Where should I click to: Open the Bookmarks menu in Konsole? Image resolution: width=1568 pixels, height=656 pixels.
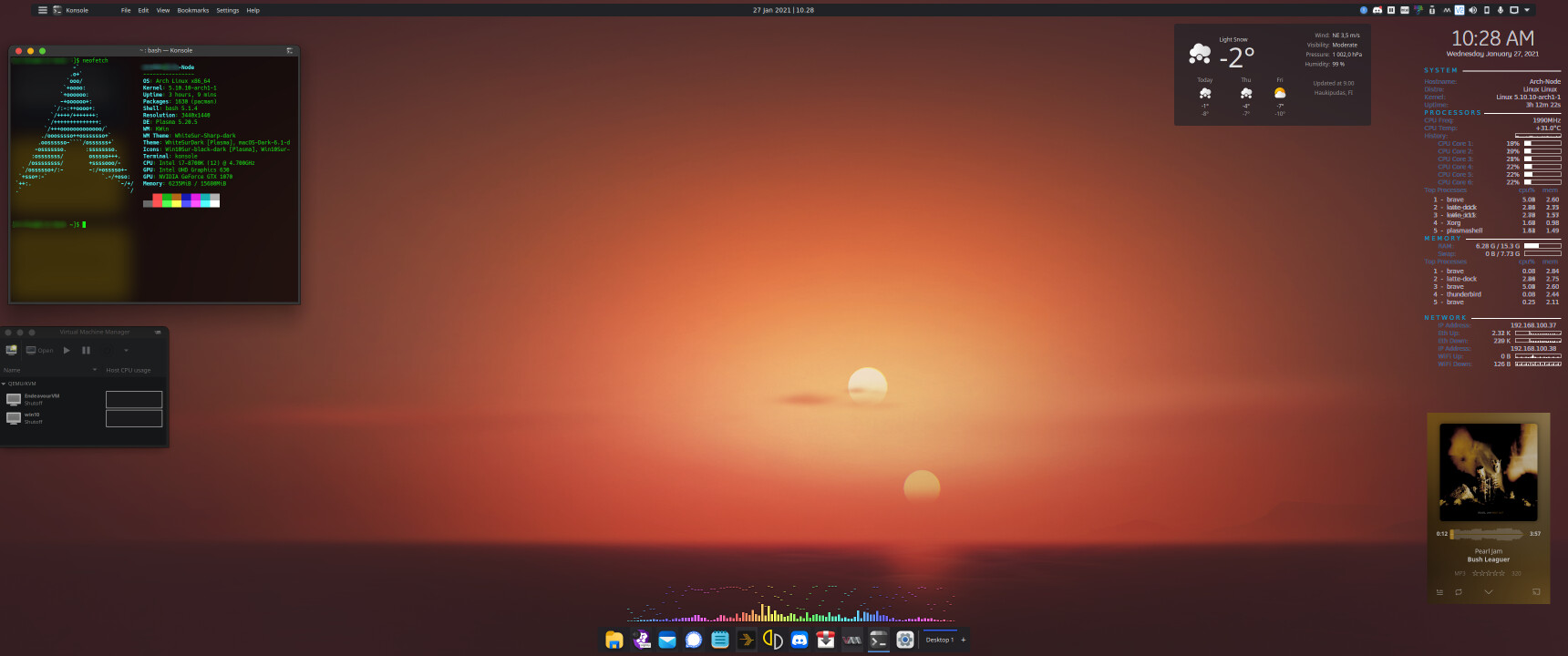193,10
